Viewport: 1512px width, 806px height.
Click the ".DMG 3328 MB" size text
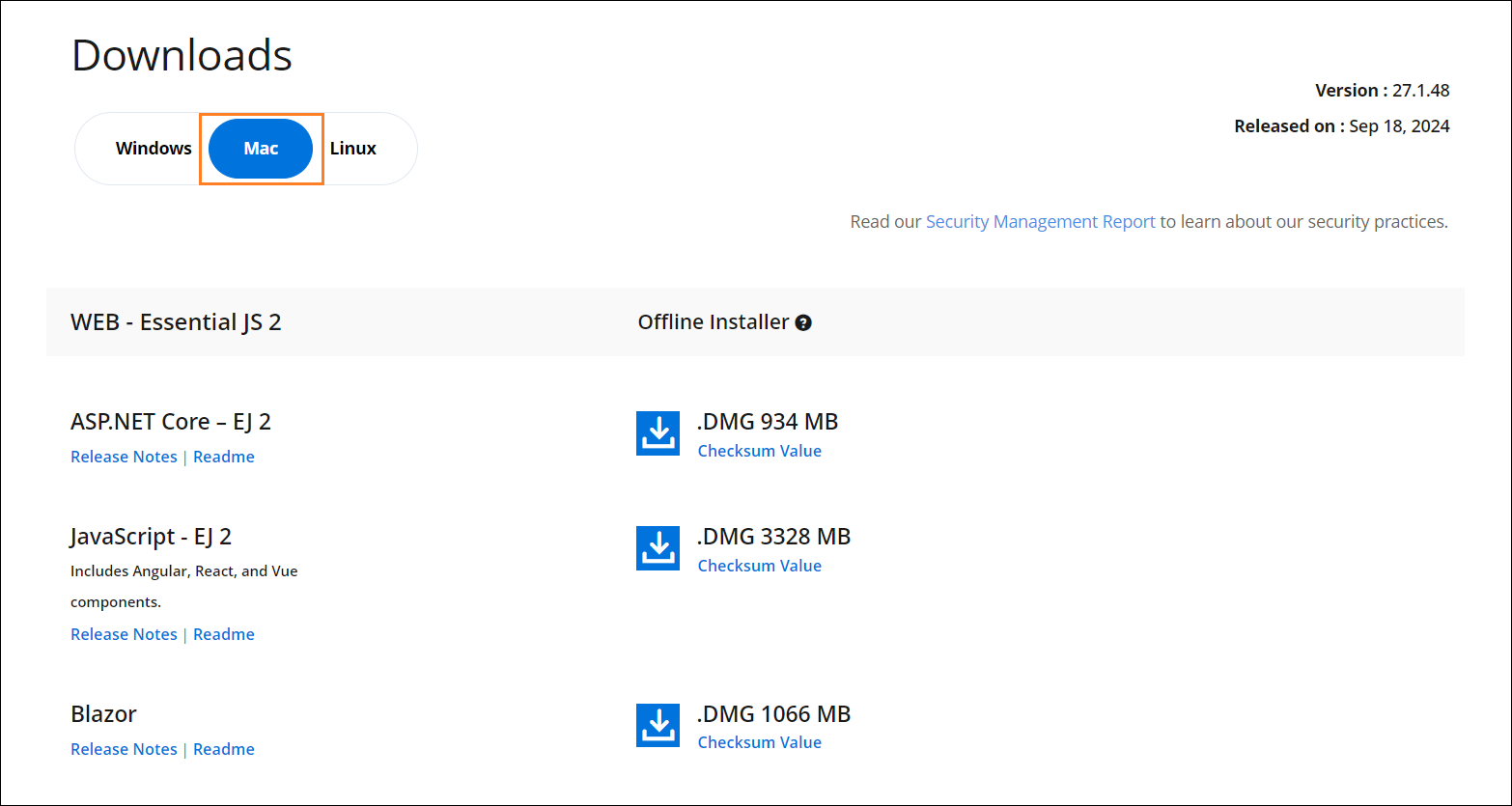tap(774, 537)
